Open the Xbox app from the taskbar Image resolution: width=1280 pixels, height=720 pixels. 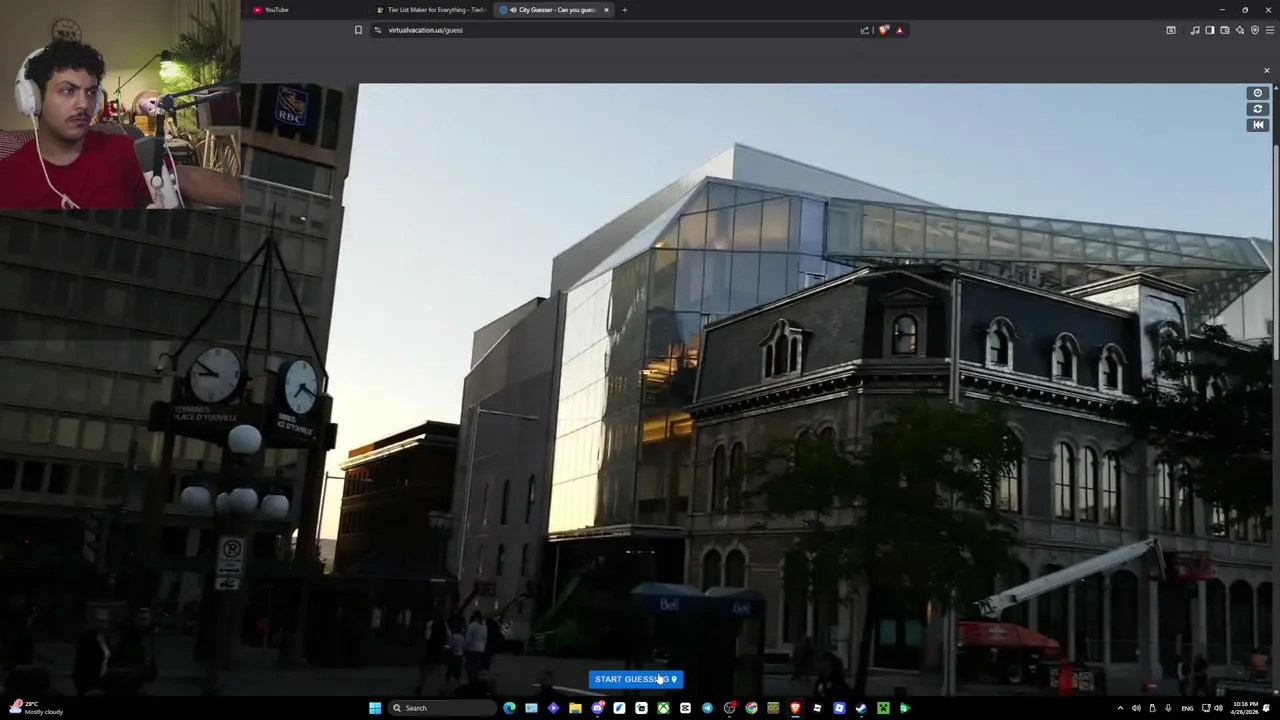663,708
